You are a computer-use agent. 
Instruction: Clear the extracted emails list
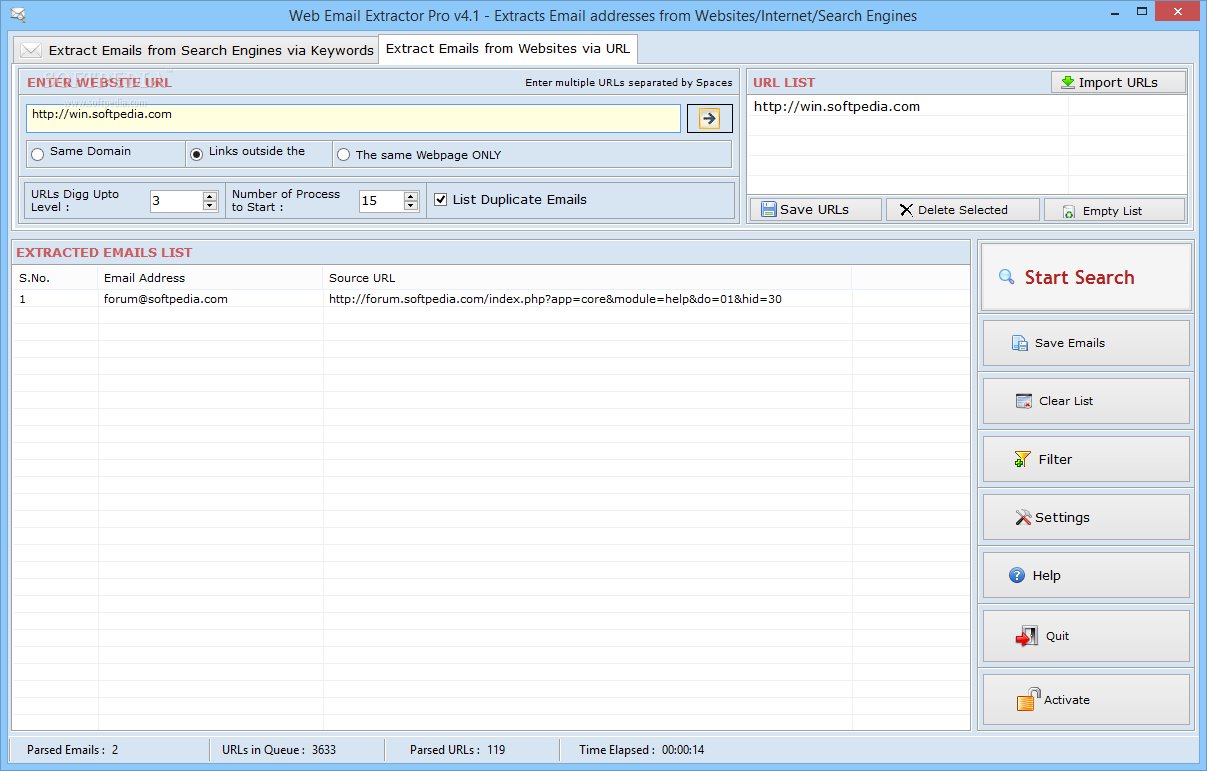1086,401
